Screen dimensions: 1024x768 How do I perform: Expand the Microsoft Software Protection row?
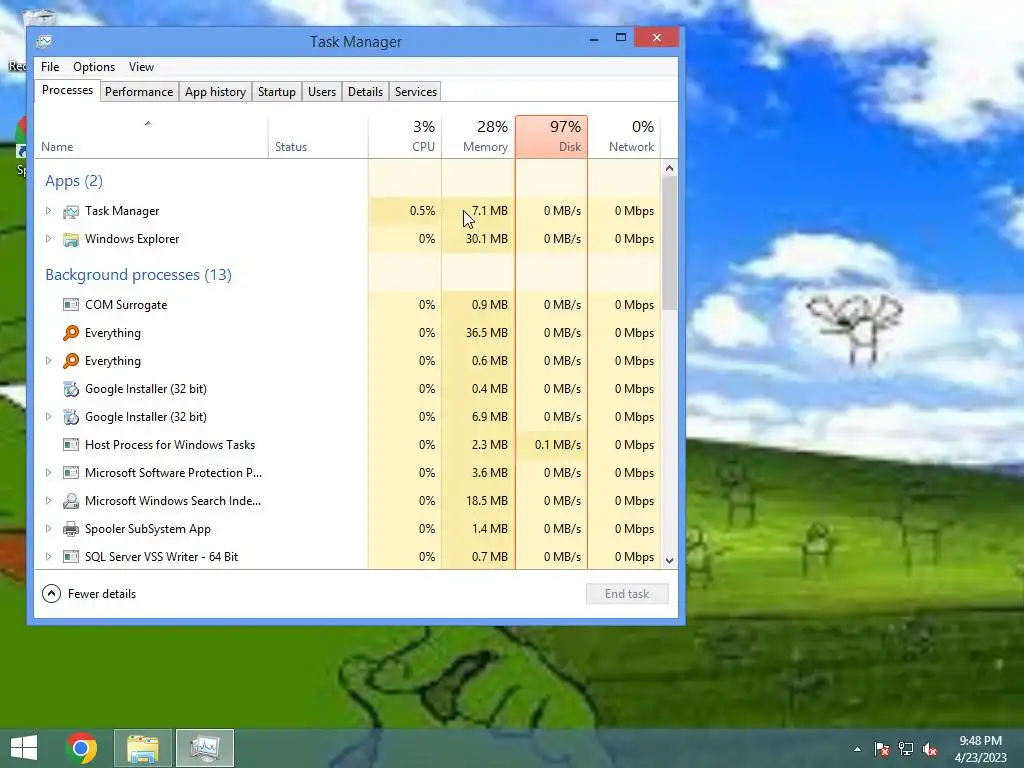coord(48,473)
